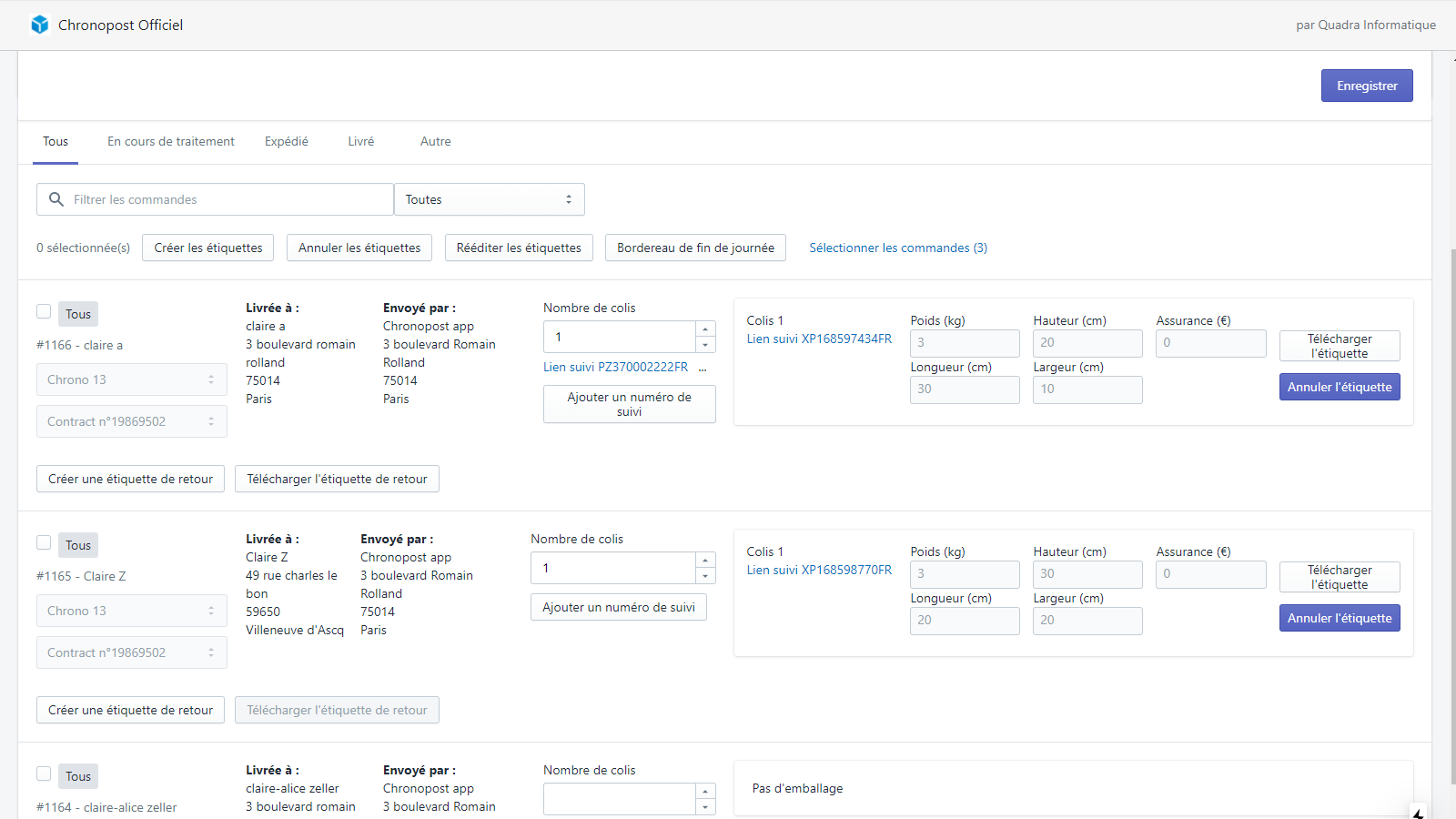
Task: Download label for order #1165 colis
Action: pyautogui.click(x=1340, y=577)
